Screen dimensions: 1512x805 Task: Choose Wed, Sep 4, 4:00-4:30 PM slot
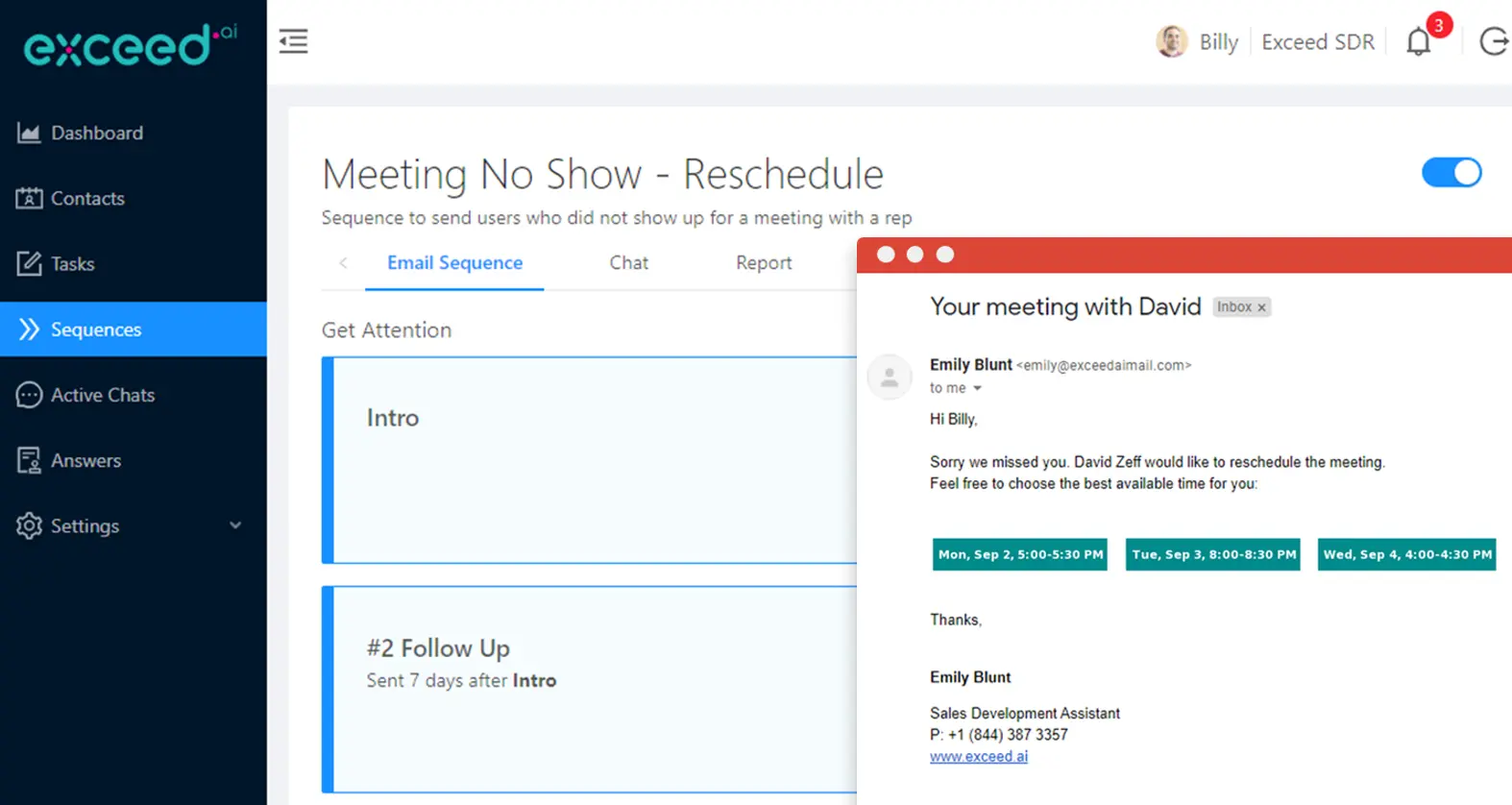point(1407,554)
